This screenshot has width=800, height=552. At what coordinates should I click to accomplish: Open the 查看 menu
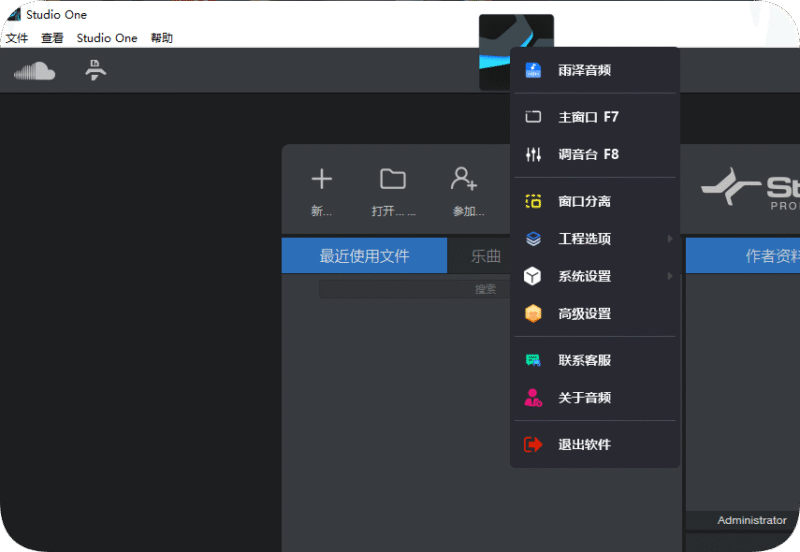52,38
